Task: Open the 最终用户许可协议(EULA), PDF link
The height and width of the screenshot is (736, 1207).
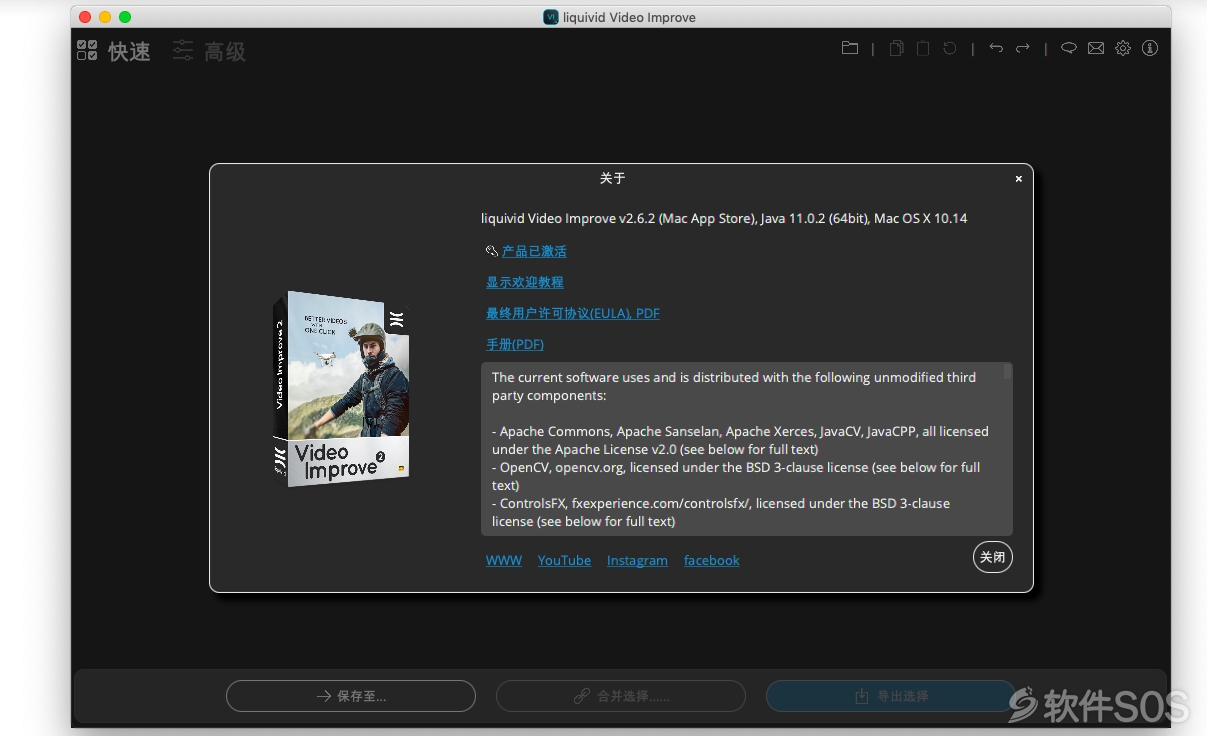Action: tap(573, 313)
